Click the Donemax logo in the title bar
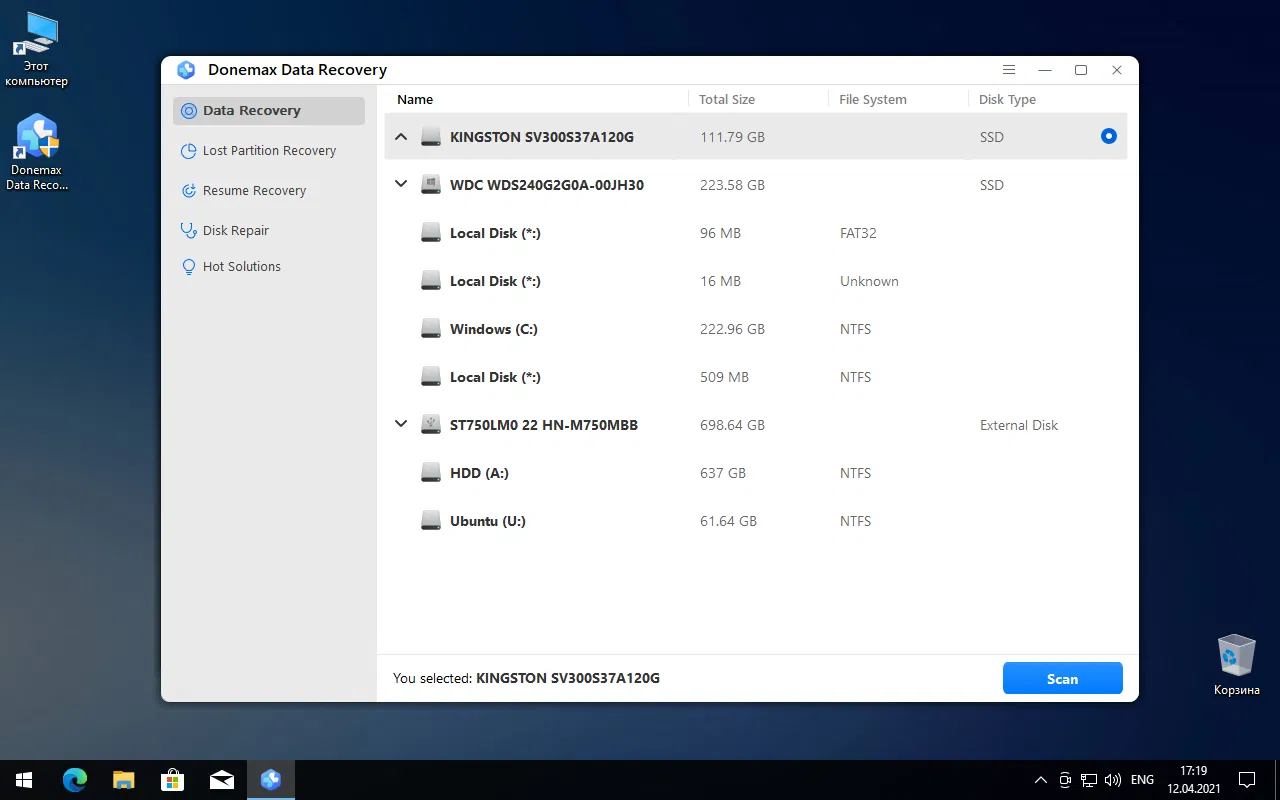Screen dimensions: 1280x800 [x=186, y=70]
